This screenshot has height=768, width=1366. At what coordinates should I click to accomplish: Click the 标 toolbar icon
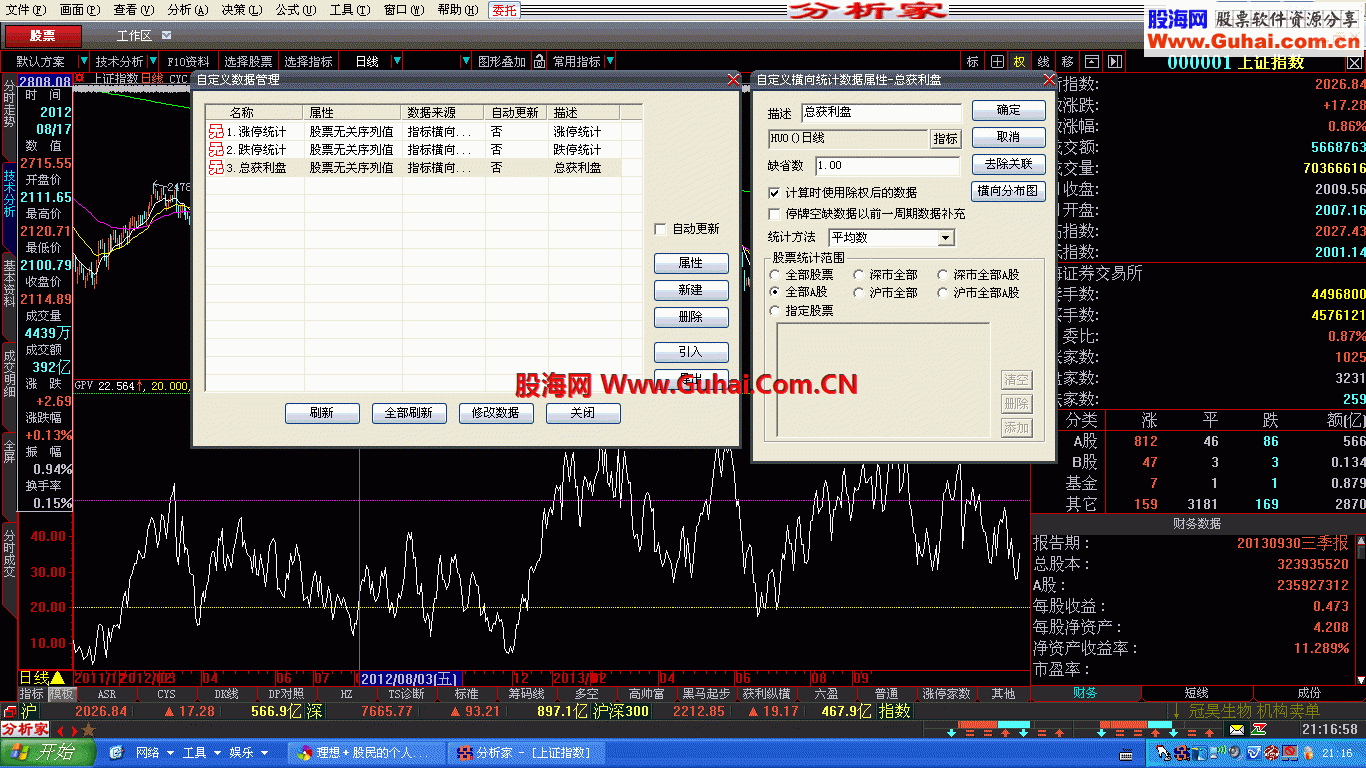click(973, 62)
